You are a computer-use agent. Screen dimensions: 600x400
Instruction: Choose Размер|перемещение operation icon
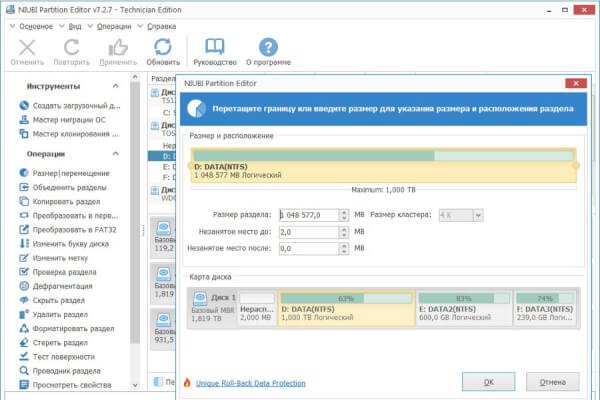click(x=24, y=173)
